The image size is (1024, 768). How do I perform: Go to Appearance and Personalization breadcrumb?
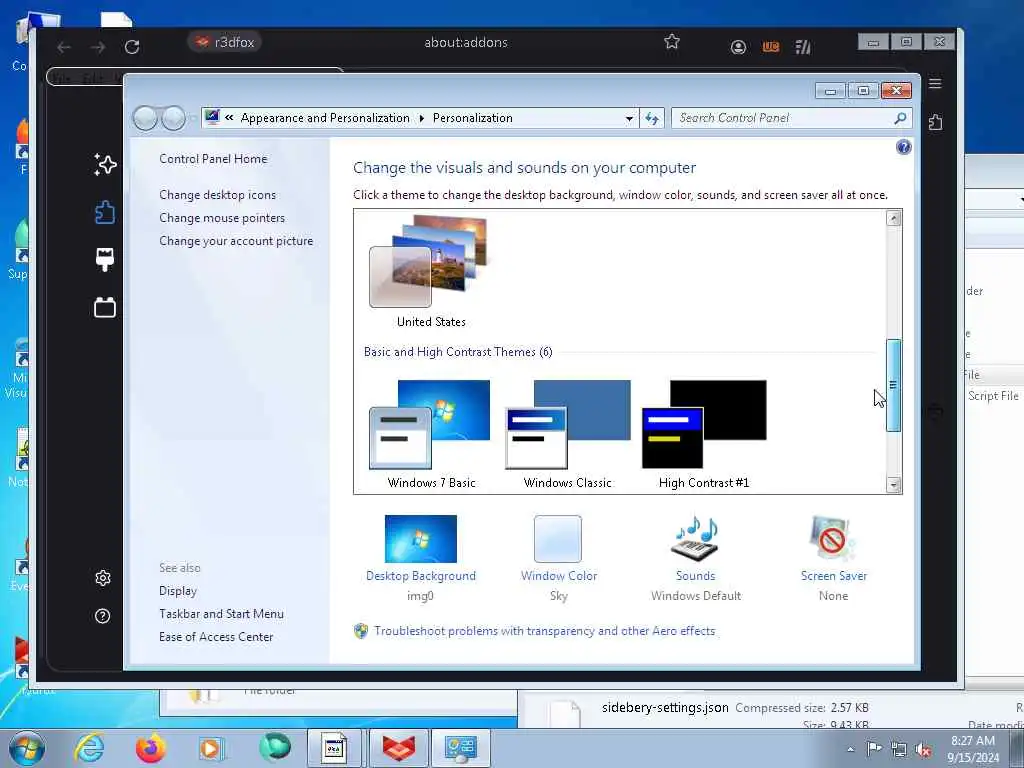click(x=325, y=118)
